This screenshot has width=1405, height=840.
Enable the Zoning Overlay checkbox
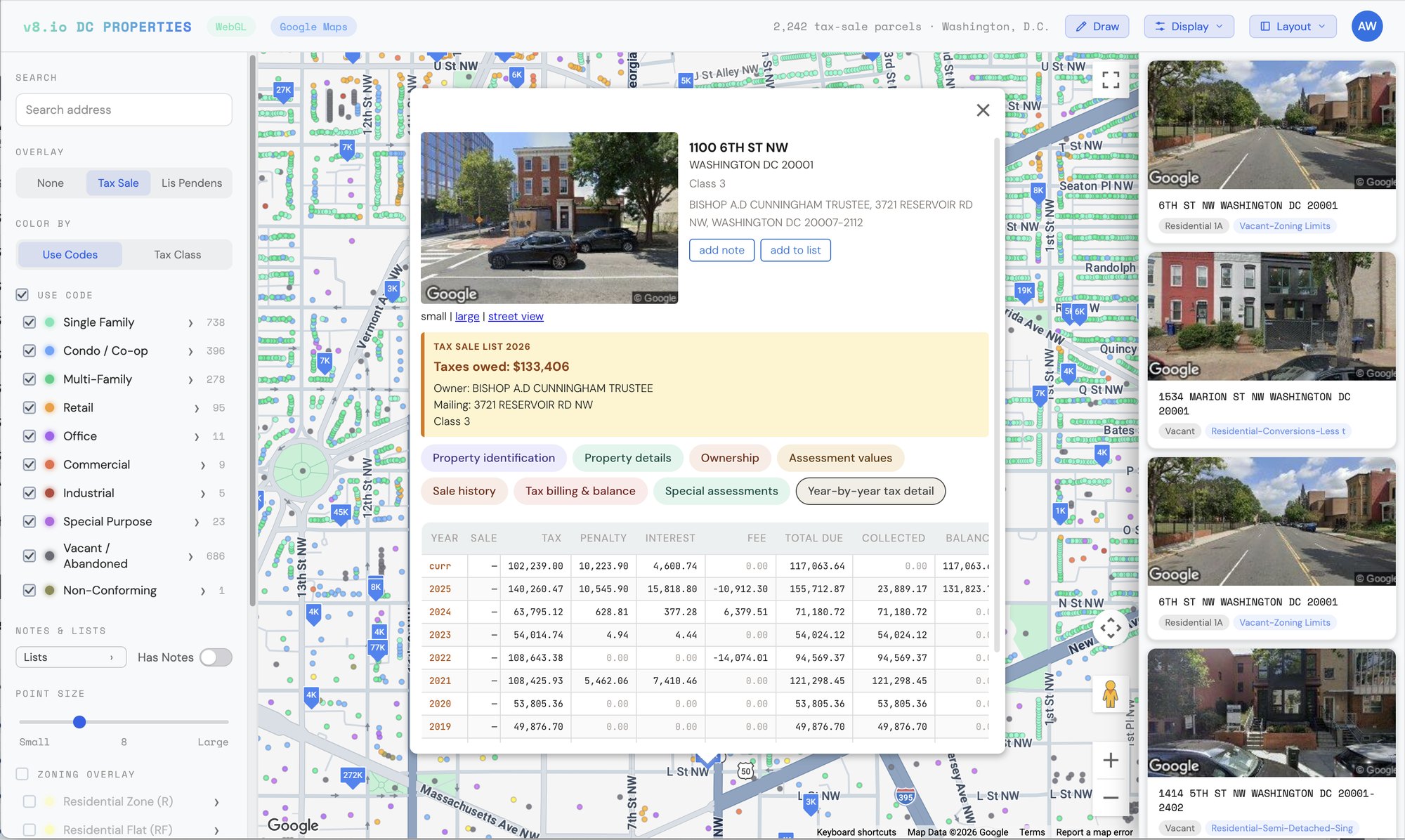(22, 774)
